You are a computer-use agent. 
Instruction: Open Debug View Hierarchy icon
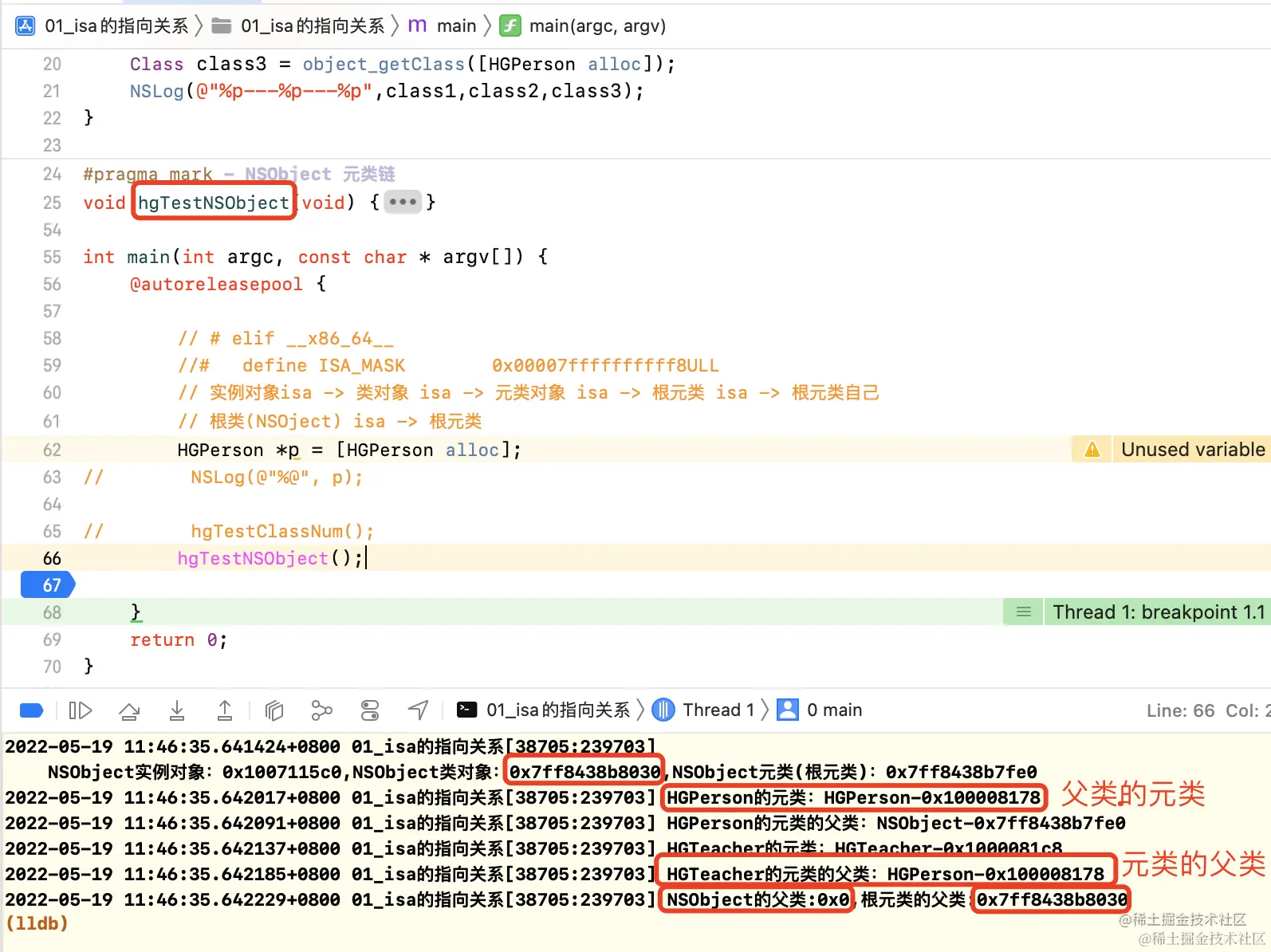[273, 710]
